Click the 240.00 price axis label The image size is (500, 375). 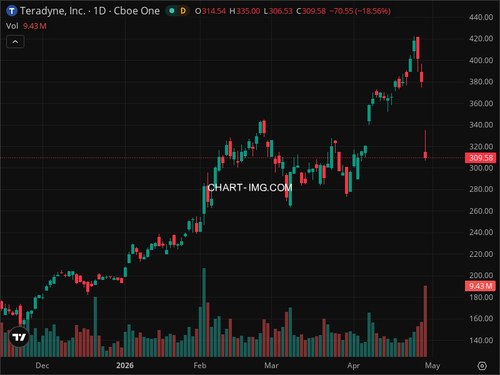[x=481, y=232]
